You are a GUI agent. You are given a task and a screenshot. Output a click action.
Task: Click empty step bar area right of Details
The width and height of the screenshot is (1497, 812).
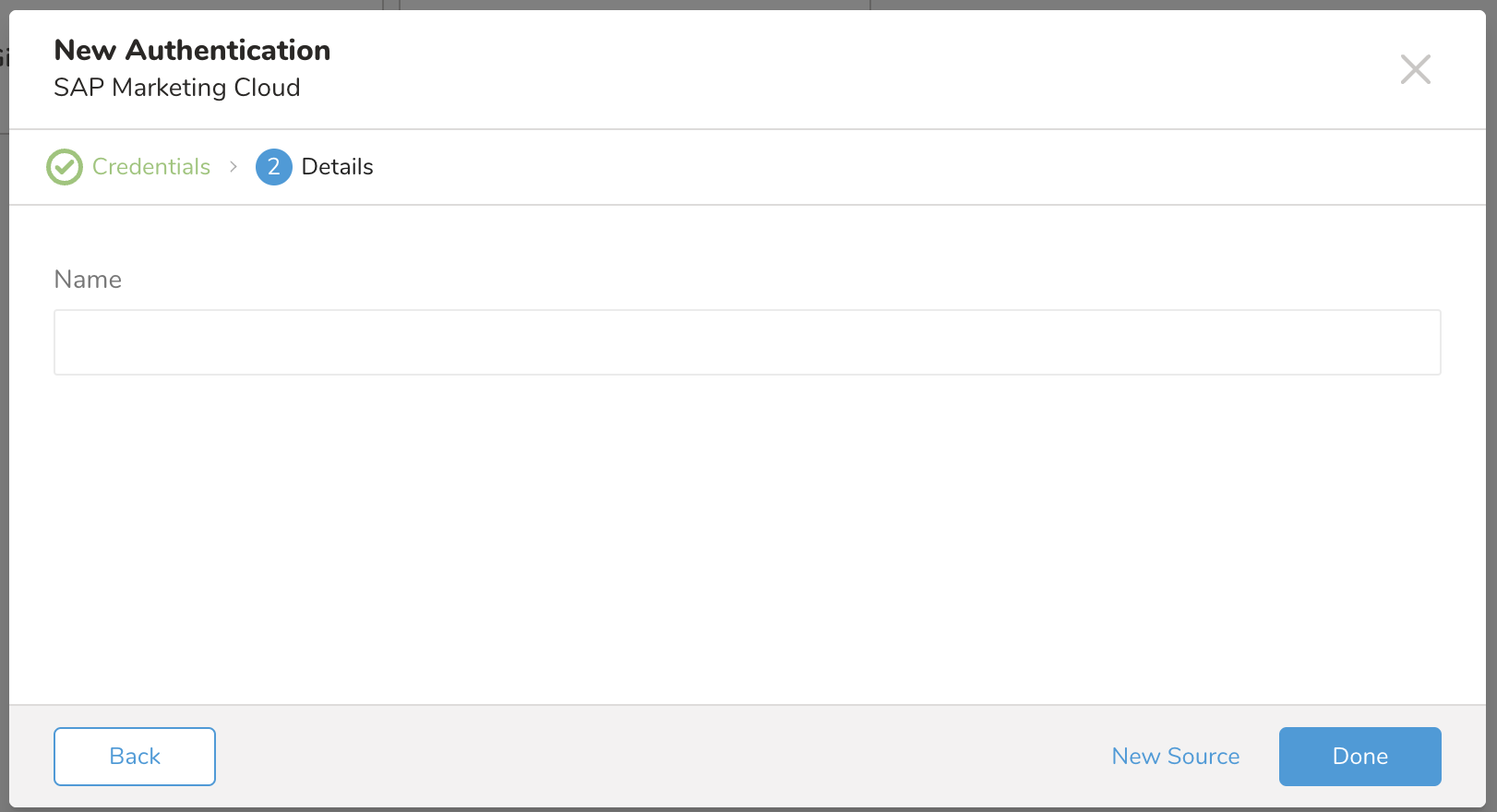(877, 167)
